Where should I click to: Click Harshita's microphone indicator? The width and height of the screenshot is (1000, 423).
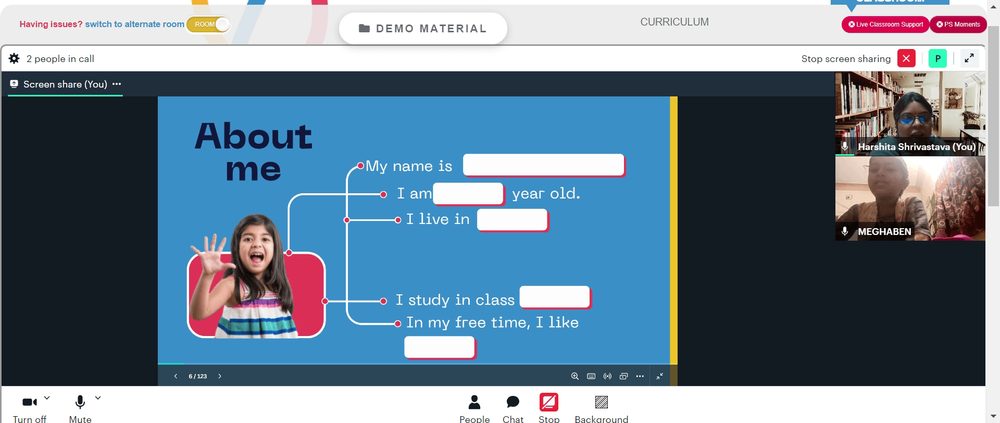click(845, 147)
